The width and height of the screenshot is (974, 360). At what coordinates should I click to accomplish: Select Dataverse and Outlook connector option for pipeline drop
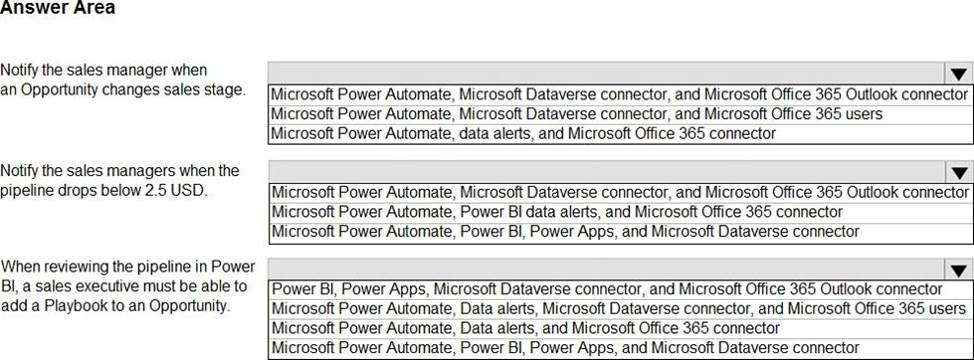tap(621, 192)
